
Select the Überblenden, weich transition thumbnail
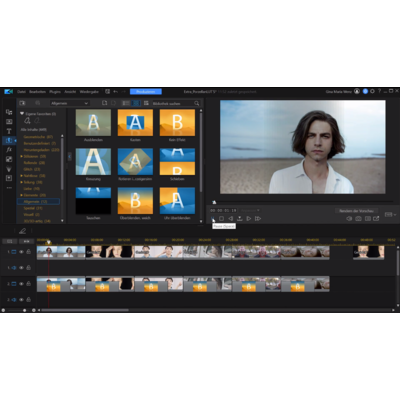(x=135, y=201)
